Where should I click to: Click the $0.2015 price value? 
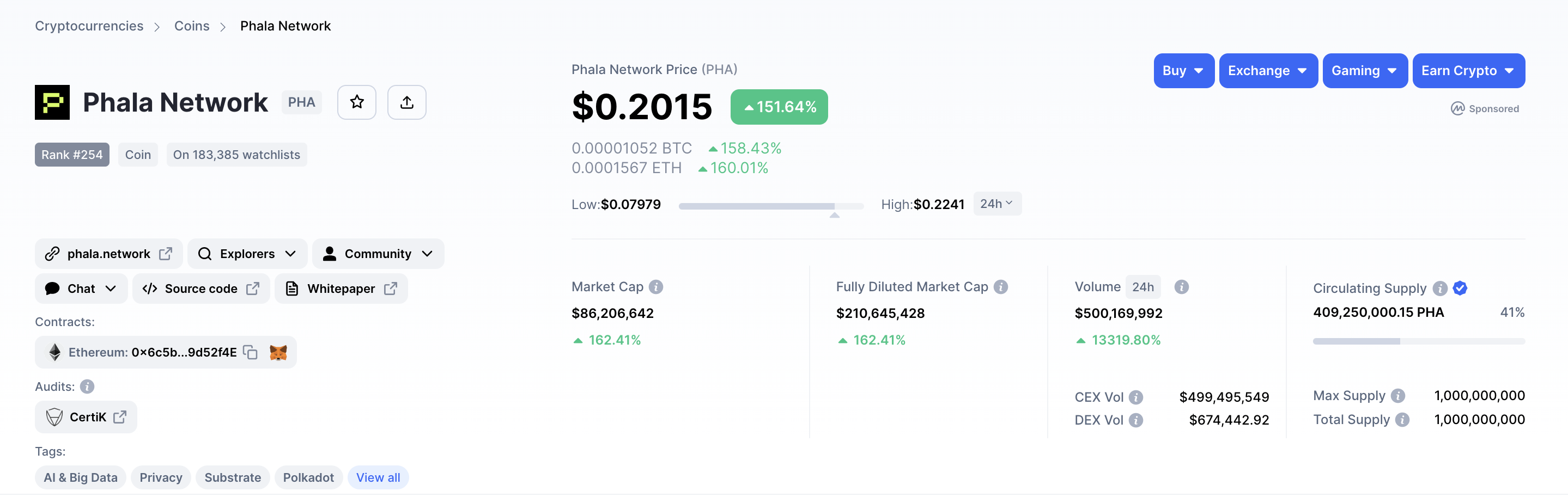(x=642, y=107)
